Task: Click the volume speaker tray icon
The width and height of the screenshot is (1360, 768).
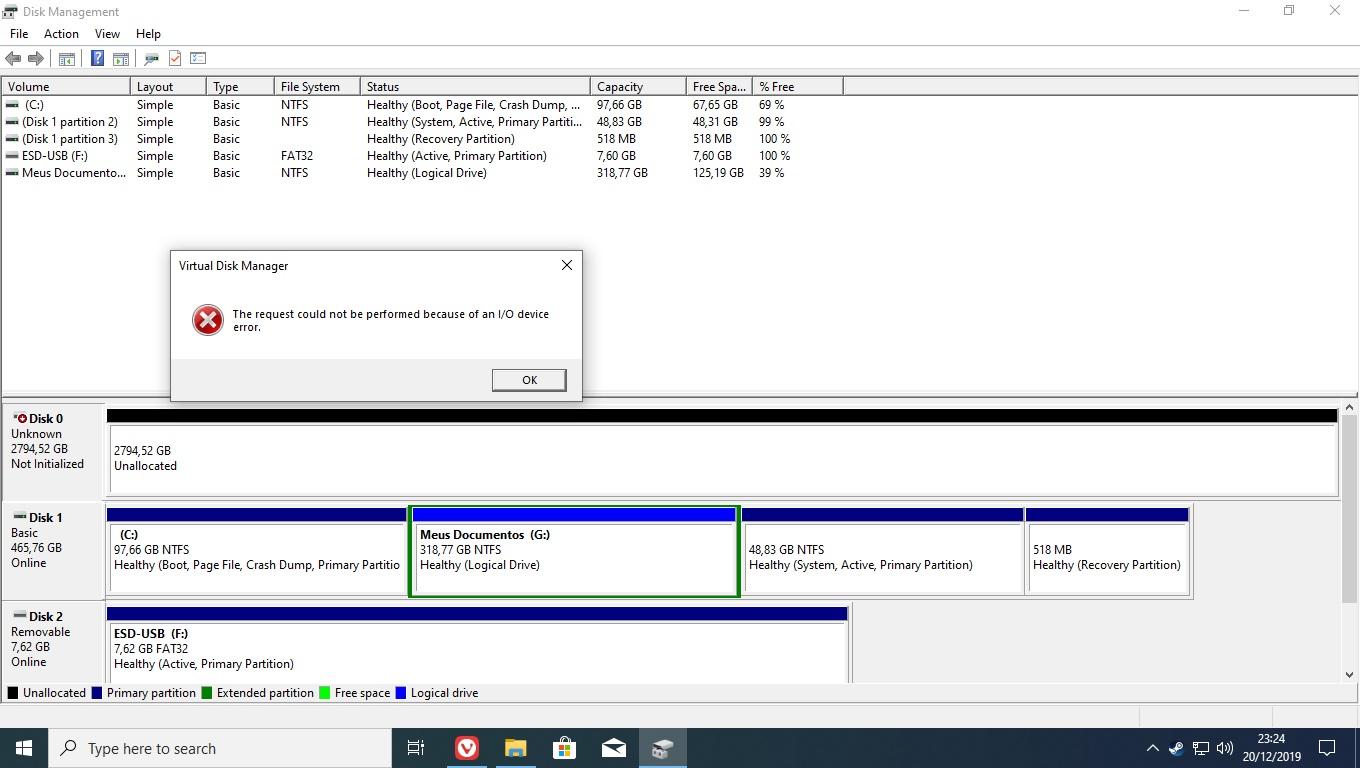Action: coord(1225,748)
